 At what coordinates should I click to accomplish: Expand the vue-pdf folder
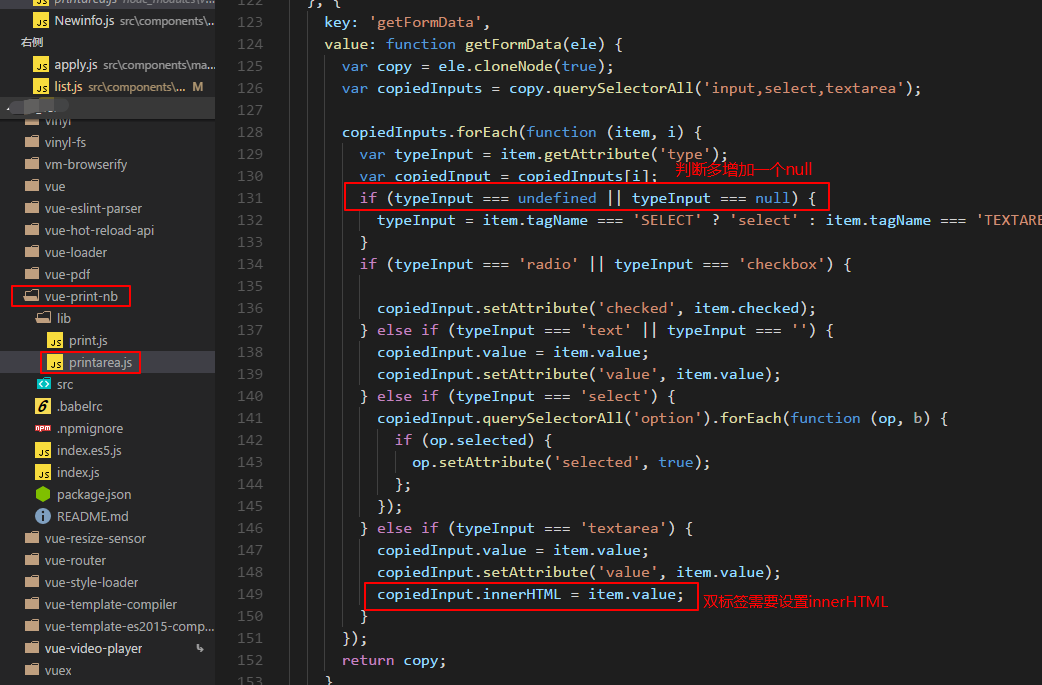pos(67,274)
